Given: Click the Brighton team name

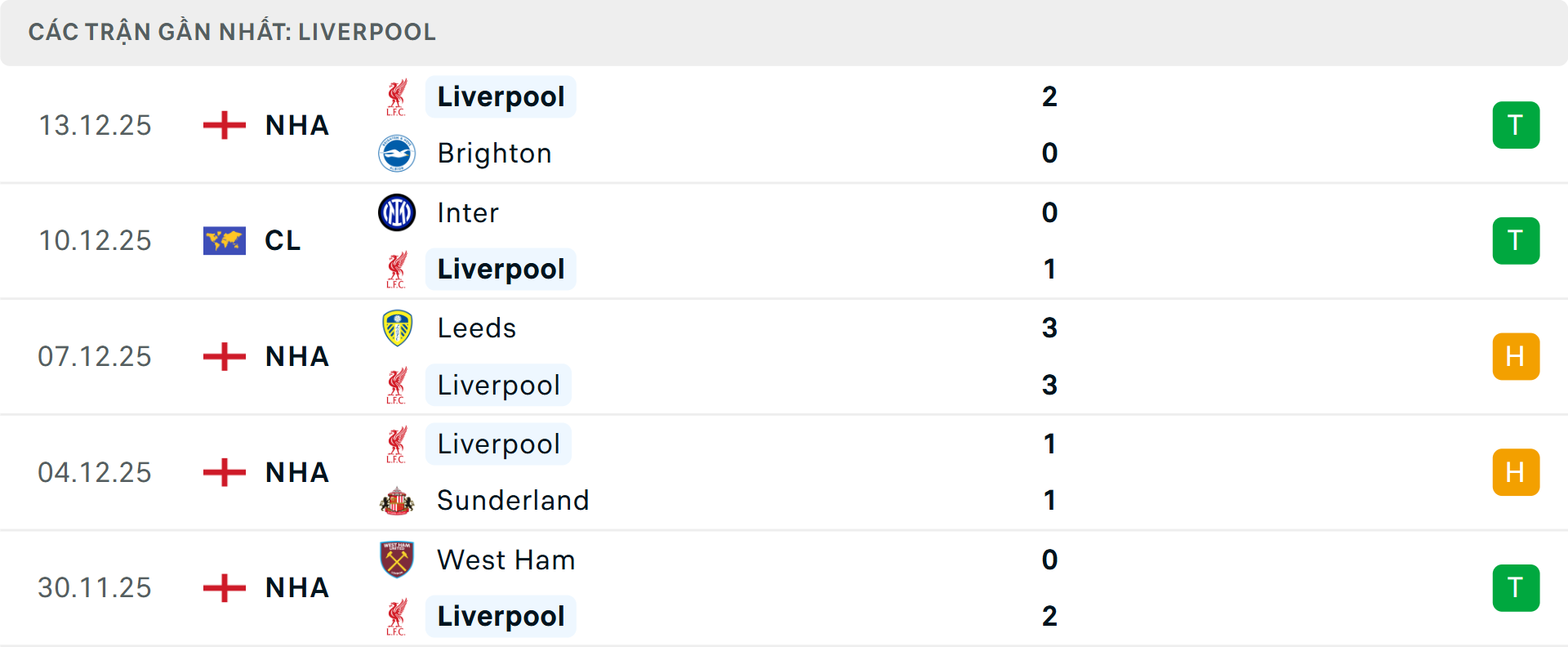Looking at the screenshot, I should coord(493,154).
